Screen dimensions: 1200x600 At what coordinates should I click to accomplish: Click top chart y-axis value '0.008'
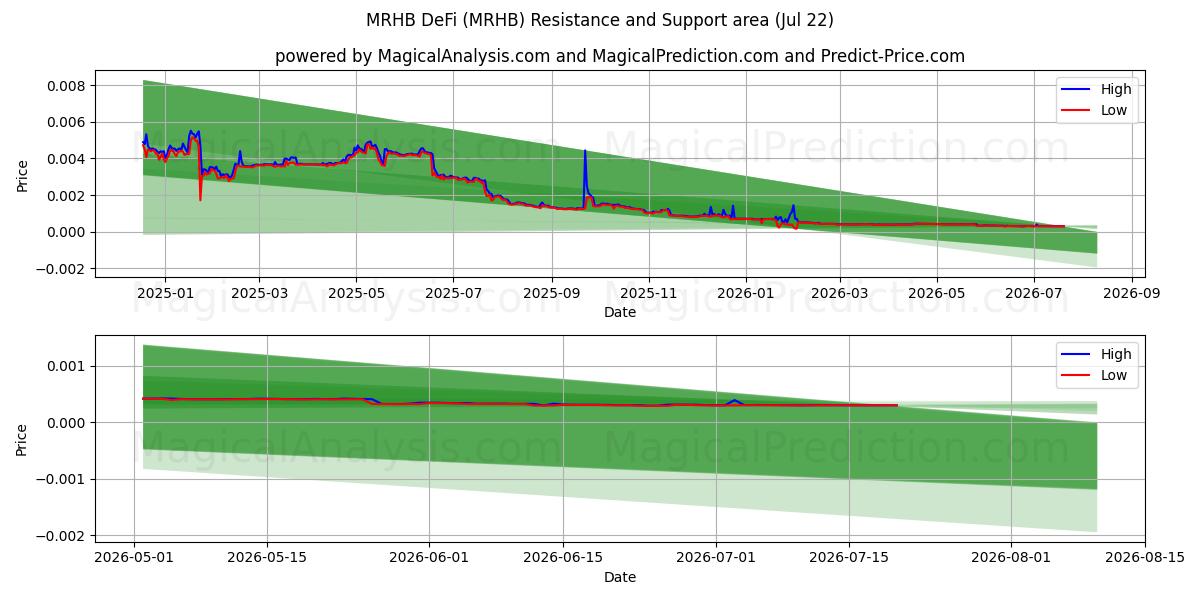tap(67, 86)
